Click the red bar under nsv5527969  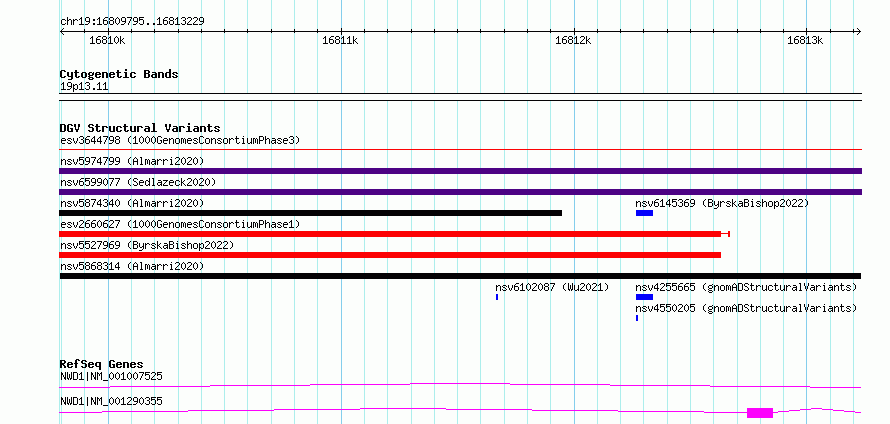(390, 255)
